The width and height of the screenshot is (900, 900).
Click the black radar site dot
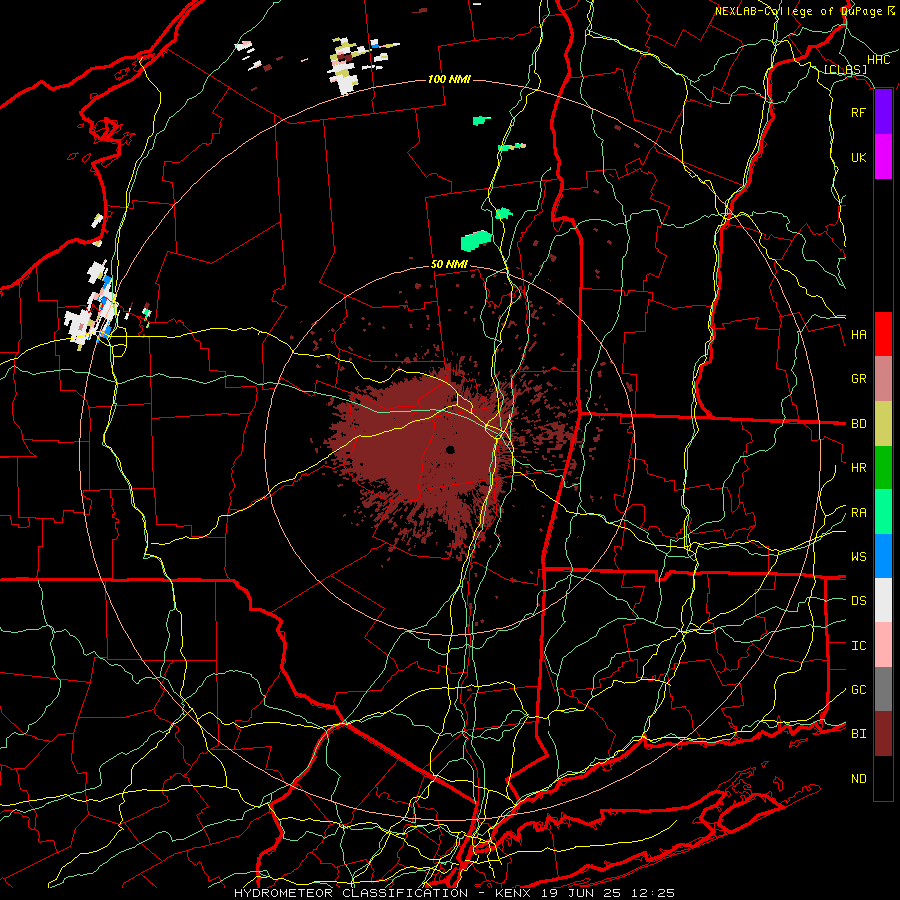451,449
